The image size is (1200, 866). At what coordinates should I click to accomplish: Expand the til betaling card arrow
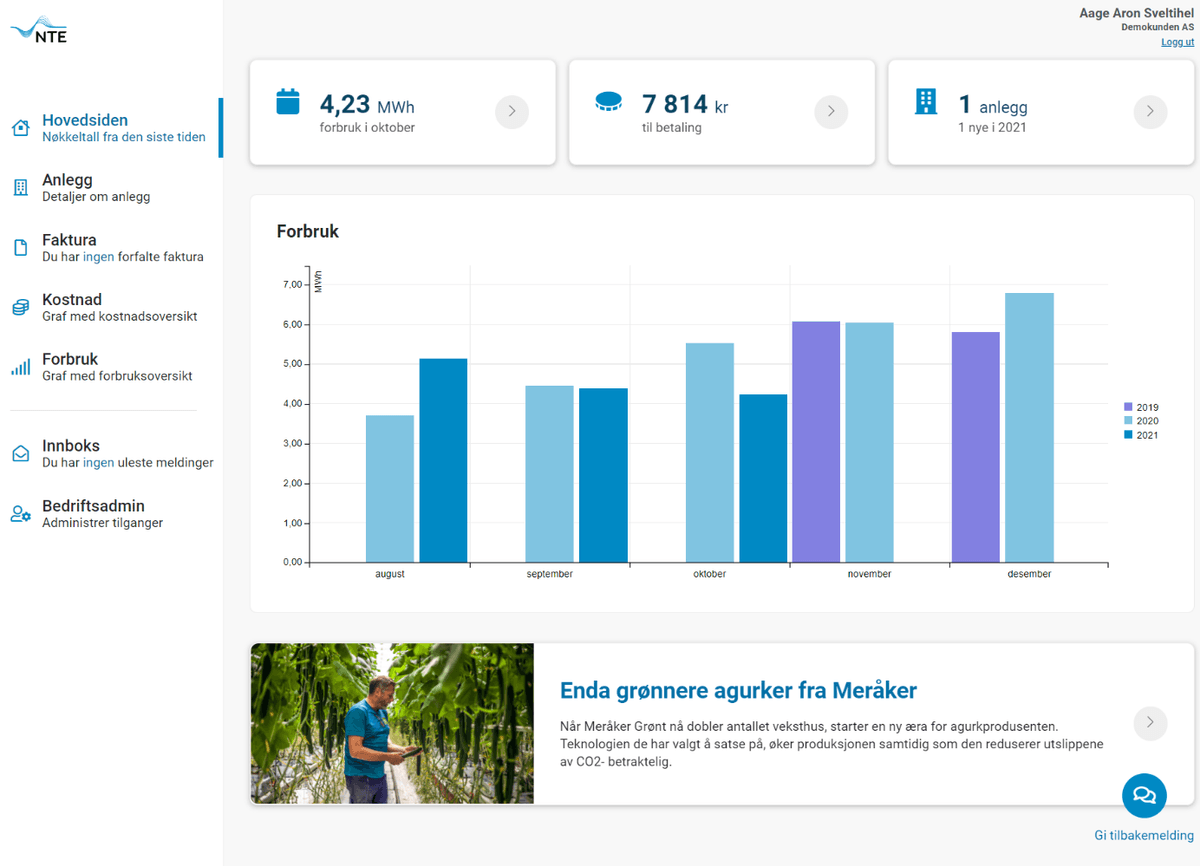831,112
